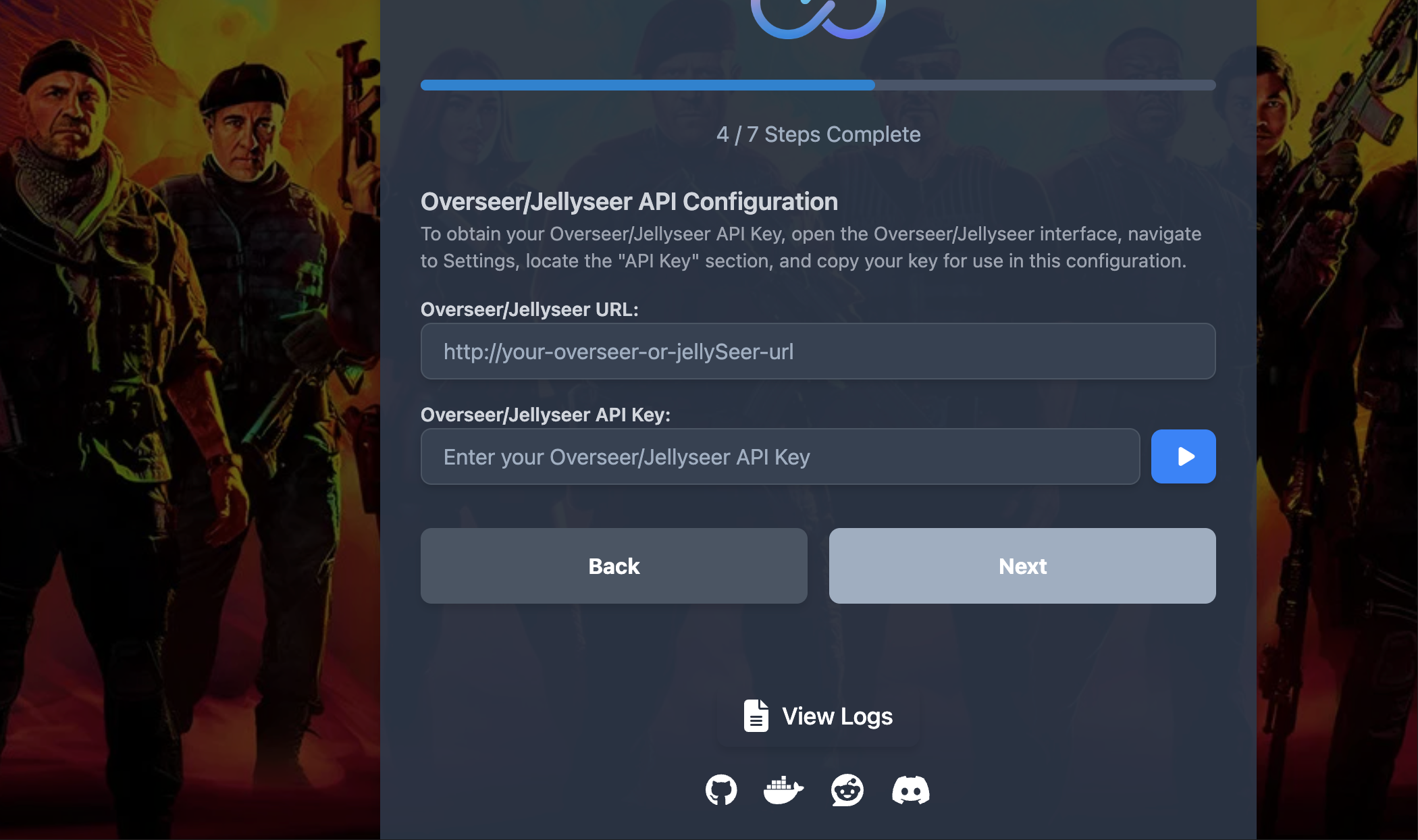Viewport: 1418px width, 840px height.
Task: Click the API key instructions paragraph
Action: coord(811,247)
